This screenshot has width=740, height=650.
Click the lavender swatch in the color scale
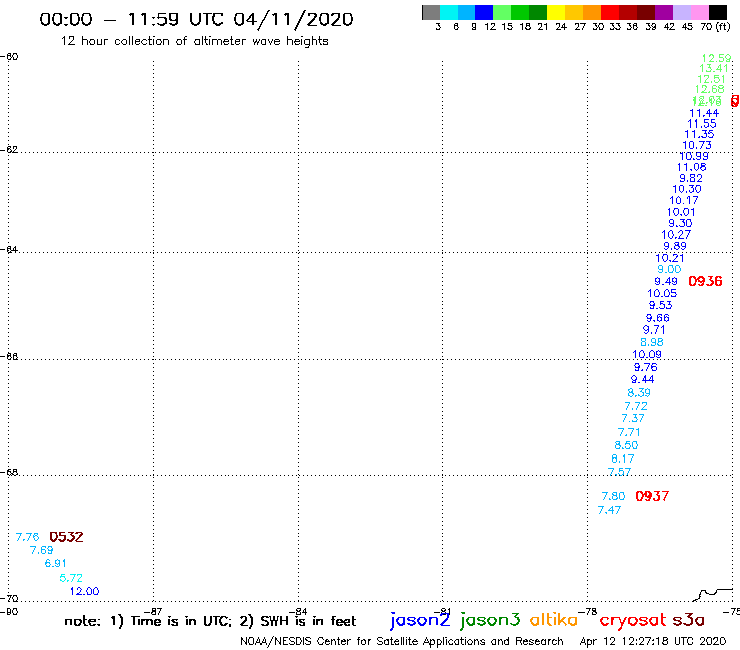pyautogui.click(x=681, y=12)
